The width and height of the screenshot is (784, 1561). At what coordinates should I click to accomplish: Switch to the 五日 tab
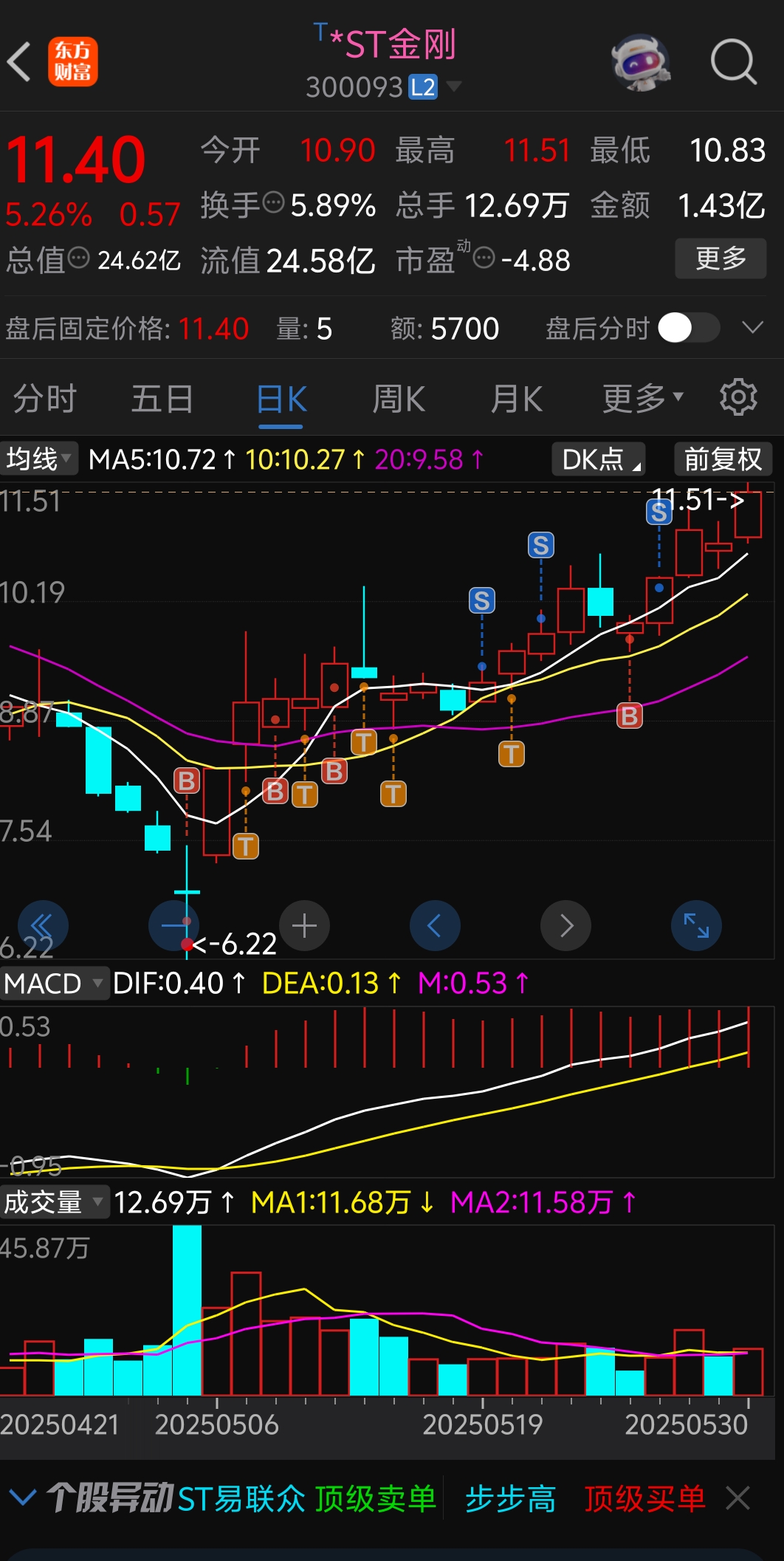[x=162, y=399]
